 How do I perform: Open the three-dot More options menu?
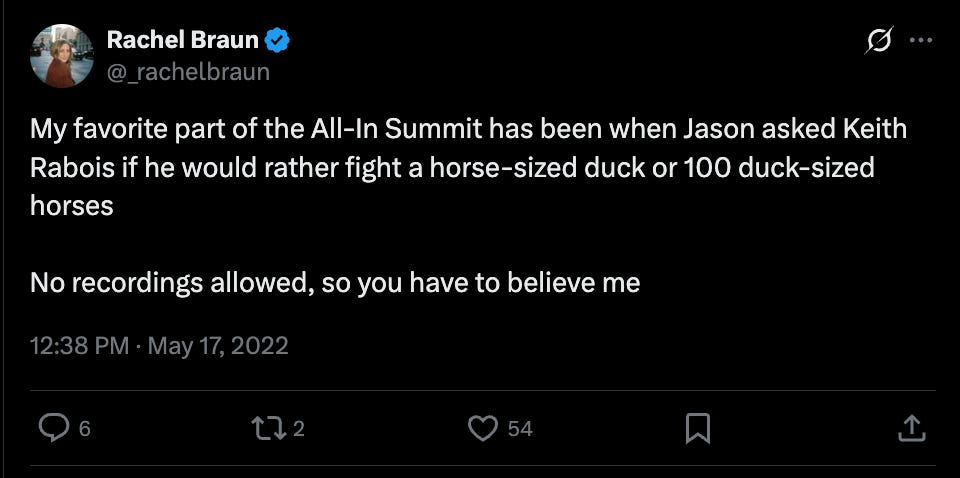[920, 42]
